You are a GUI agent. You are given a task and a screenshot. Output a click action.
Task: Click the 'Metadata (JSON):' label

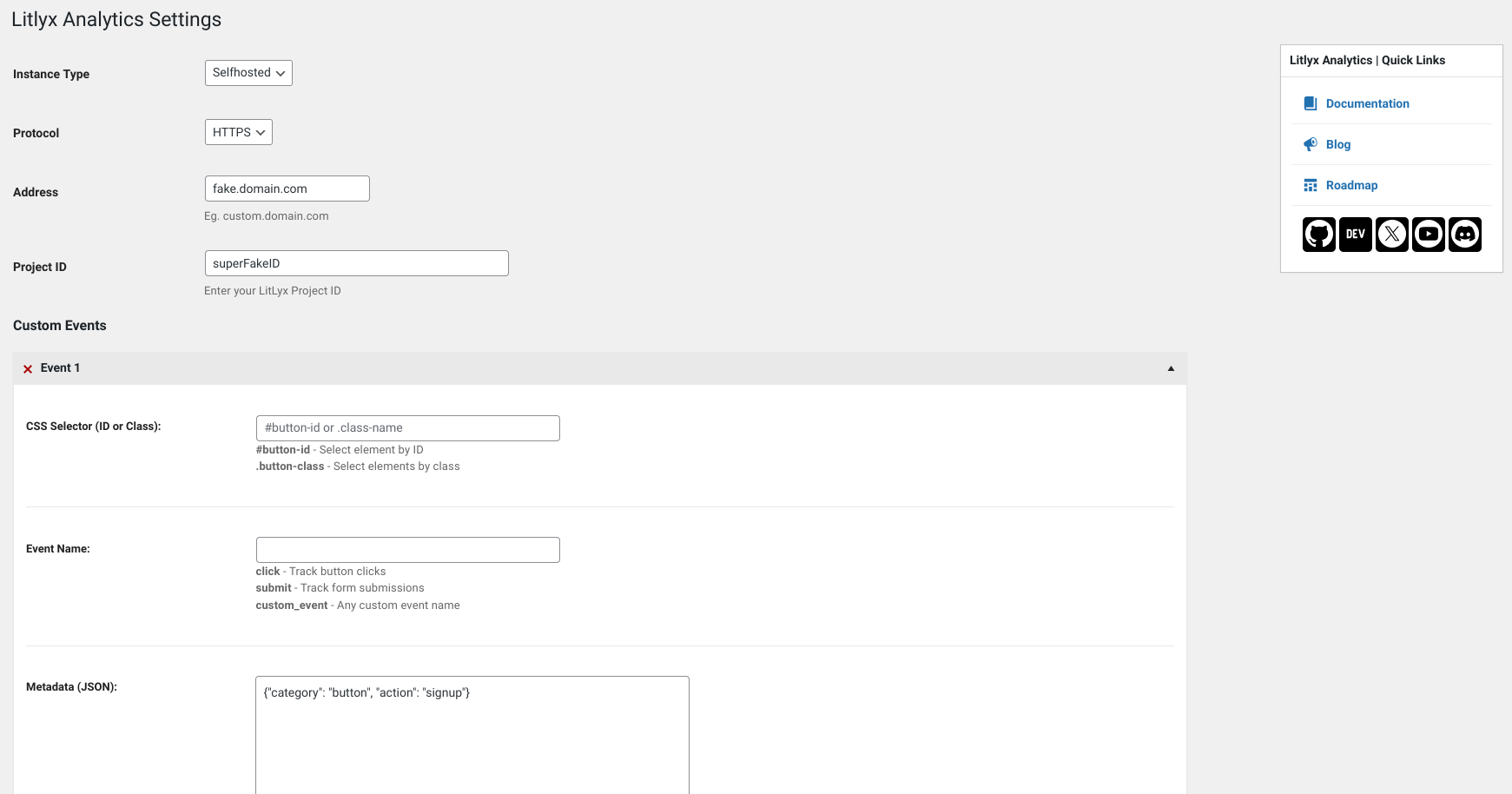coord(71,687)
